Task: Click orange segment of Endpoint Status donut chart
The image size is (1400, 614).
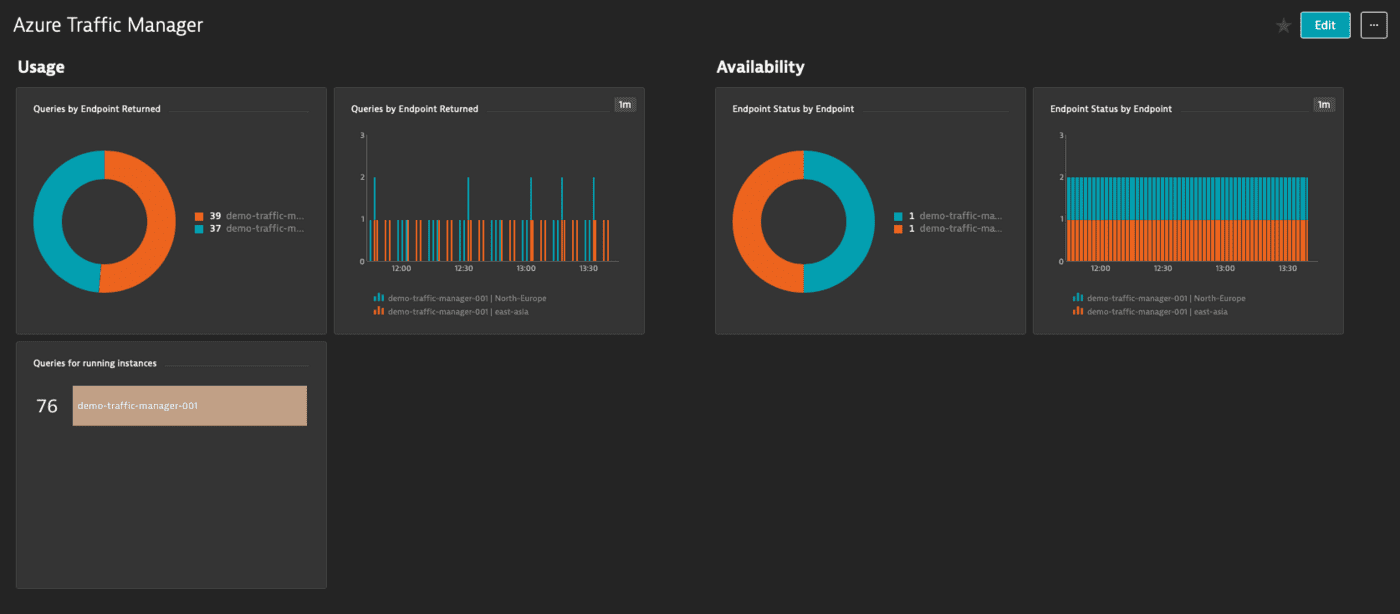Action: point(746,222)
